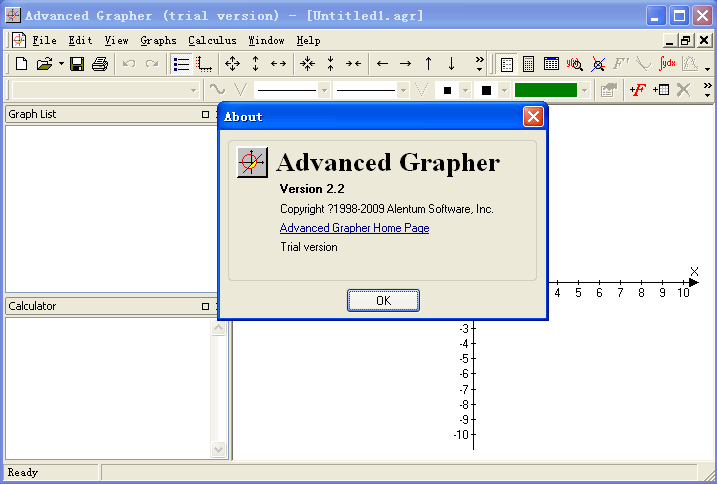
Task: Delete the graph with the X icon
Action: (x=684, y=90)
